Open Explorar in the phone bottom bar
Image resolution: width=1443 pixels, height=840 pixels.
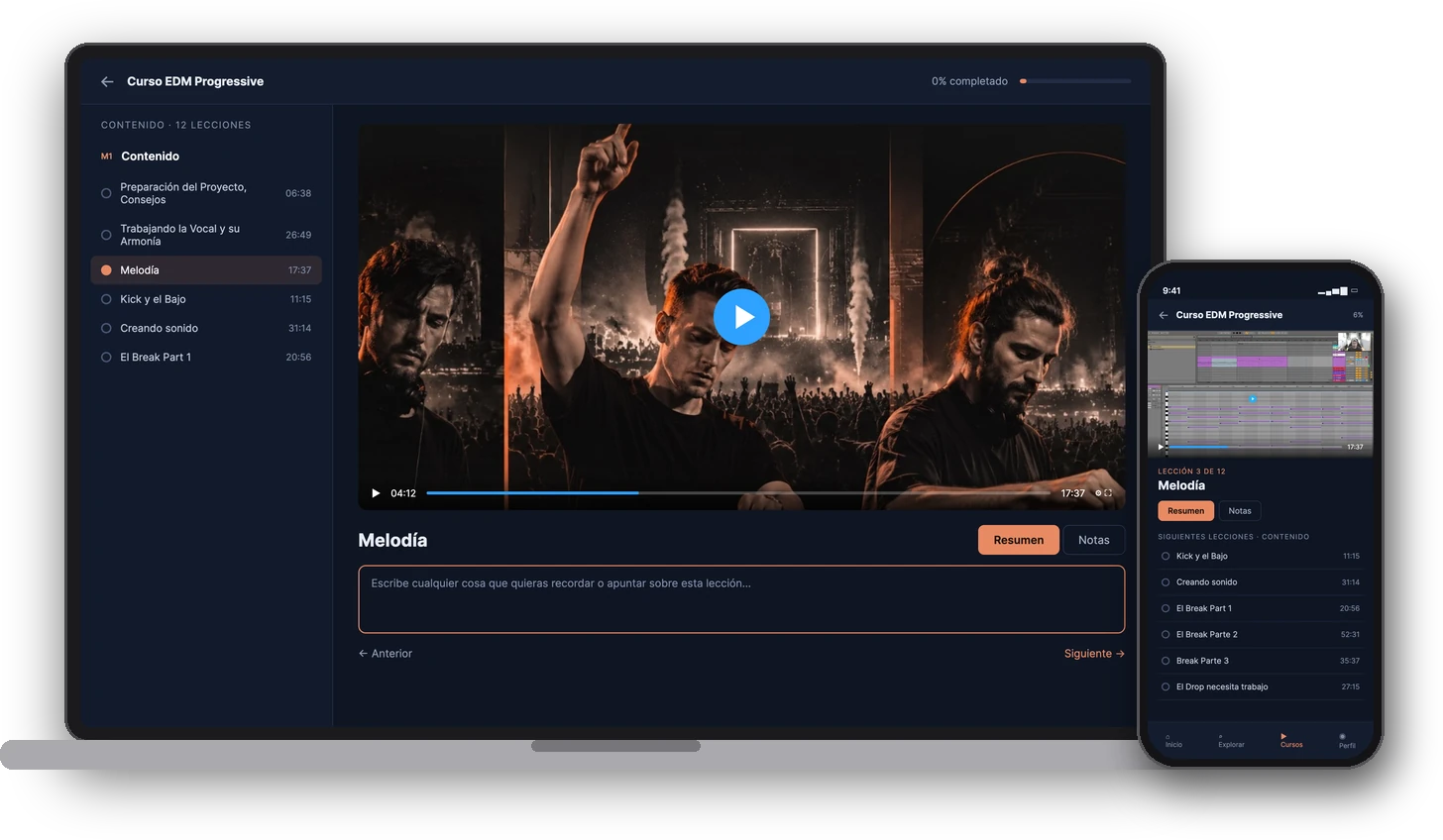pos(1231,741)
